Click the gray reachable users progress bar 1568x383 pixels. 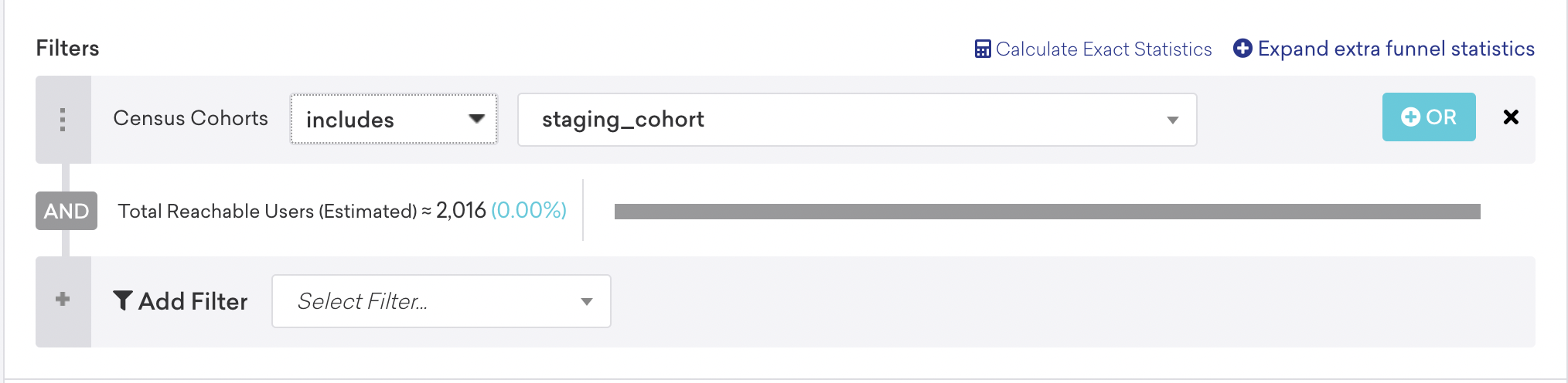coord(1047,212)
